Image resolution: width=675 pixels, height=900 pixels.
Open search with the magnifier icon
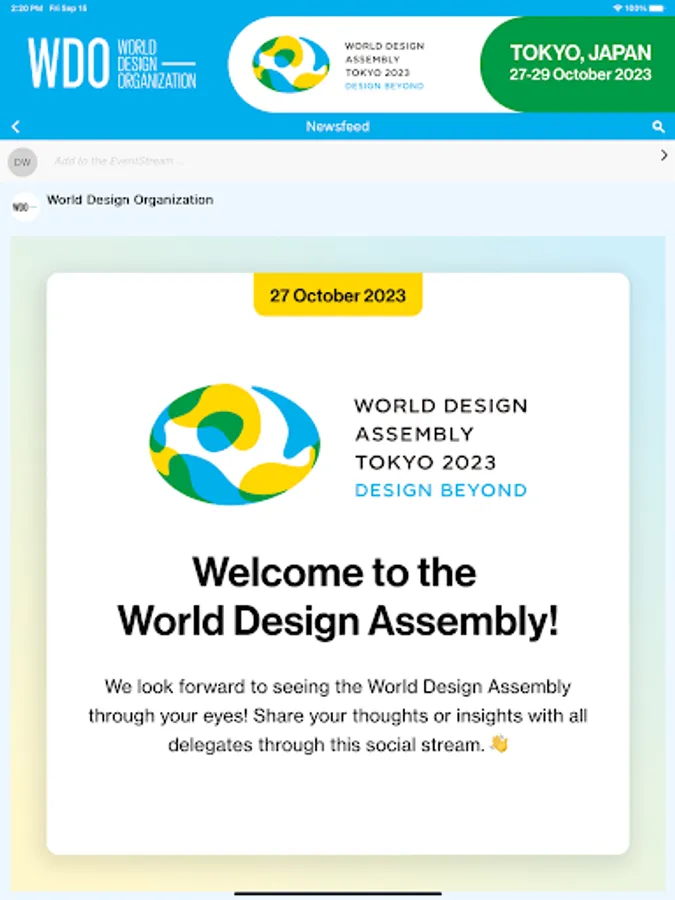[x=658, y=127]
